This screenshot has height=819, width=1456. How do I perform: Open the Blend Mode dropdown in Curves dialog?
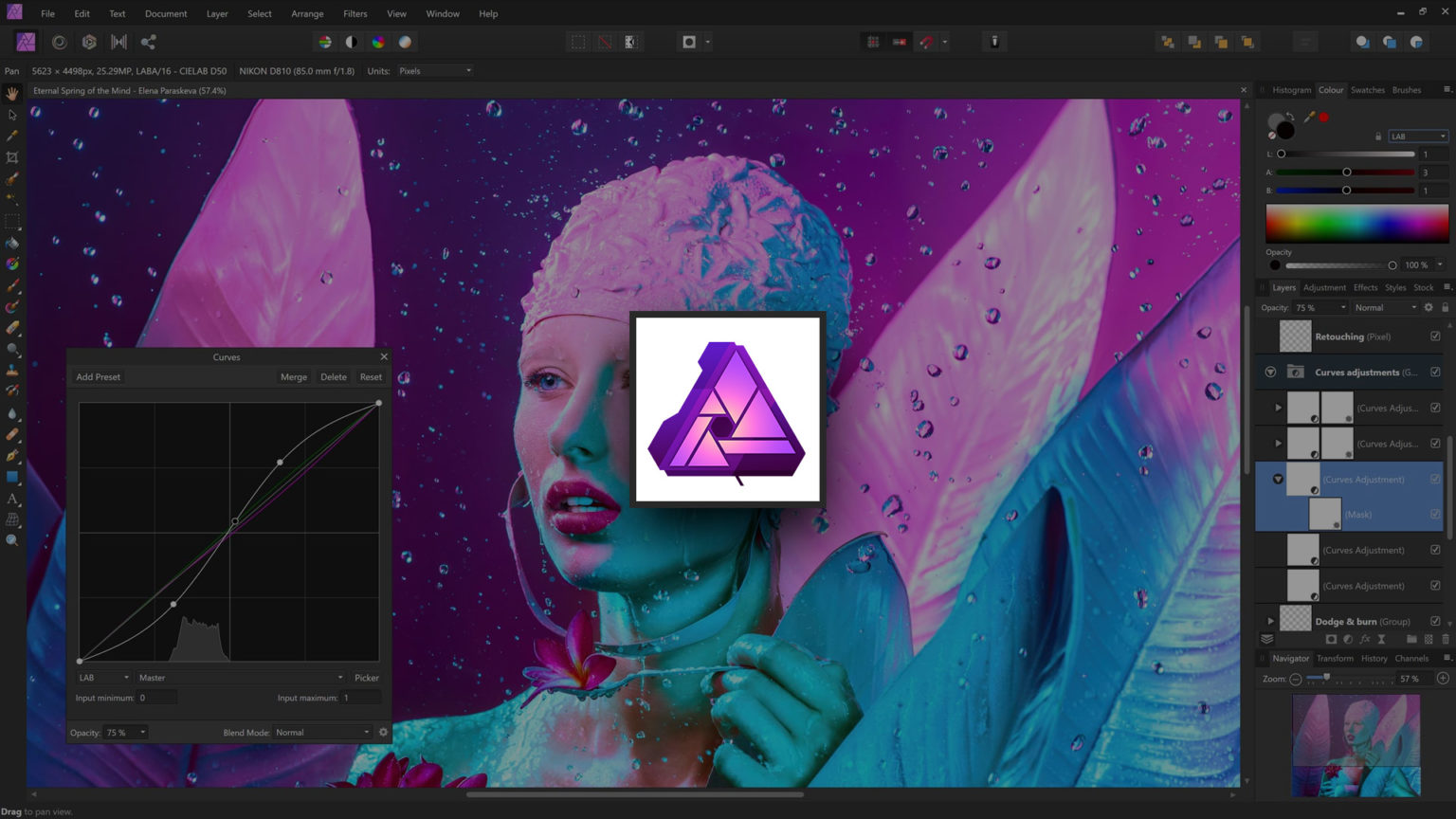pyautogui.click(x=322, y=732)
